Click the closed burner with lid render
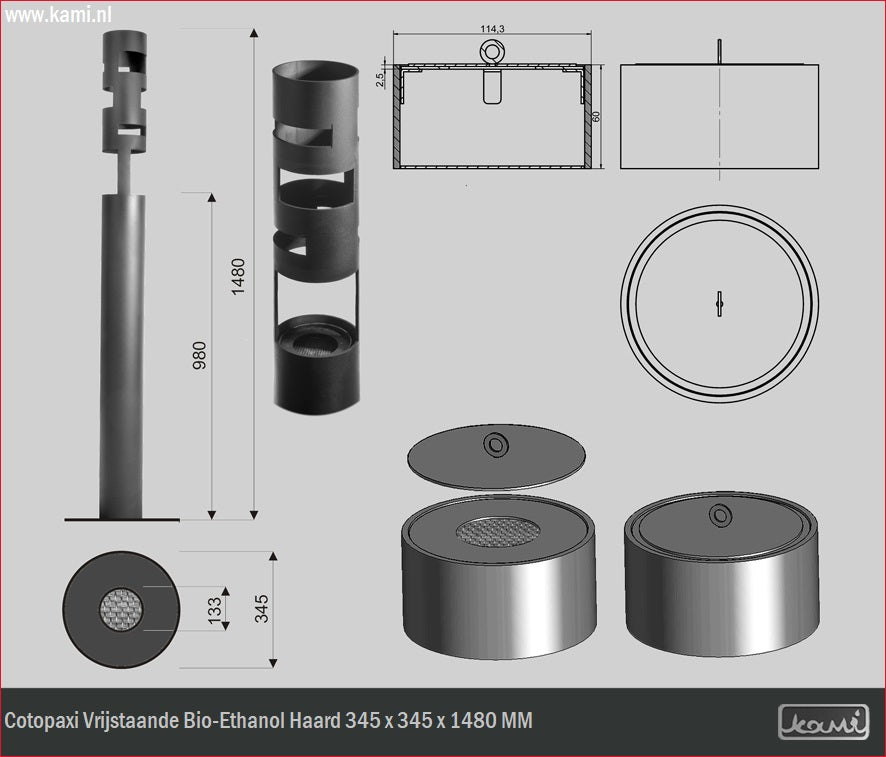 [718, 585]
